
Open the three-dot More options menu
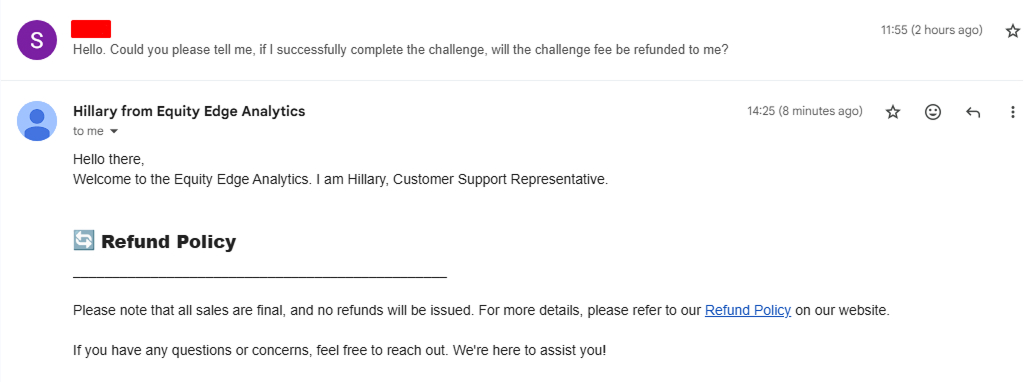tap(1012, 112)
